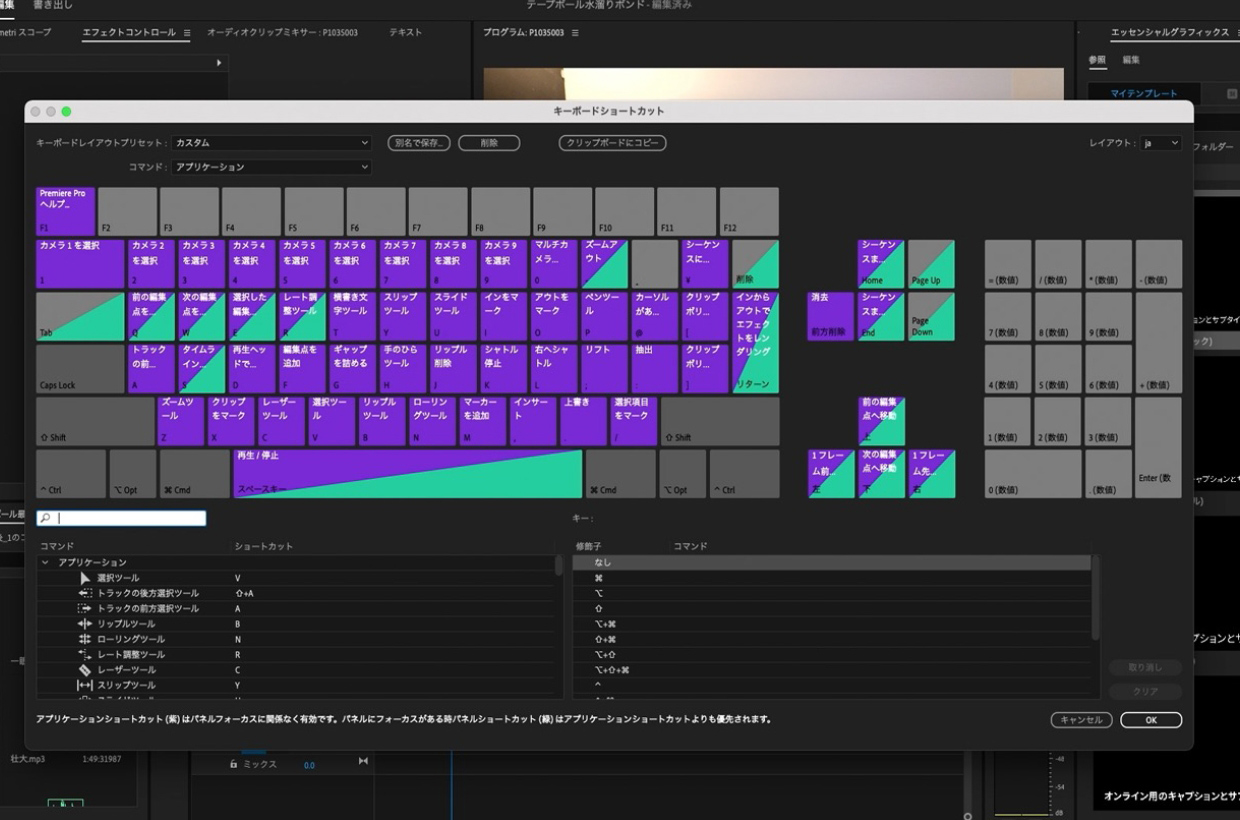This screenshot has height=820, width=1240.
Task: Click the マーカーを追加 M key
Action: pyautogui.click(x=483, y=421)
